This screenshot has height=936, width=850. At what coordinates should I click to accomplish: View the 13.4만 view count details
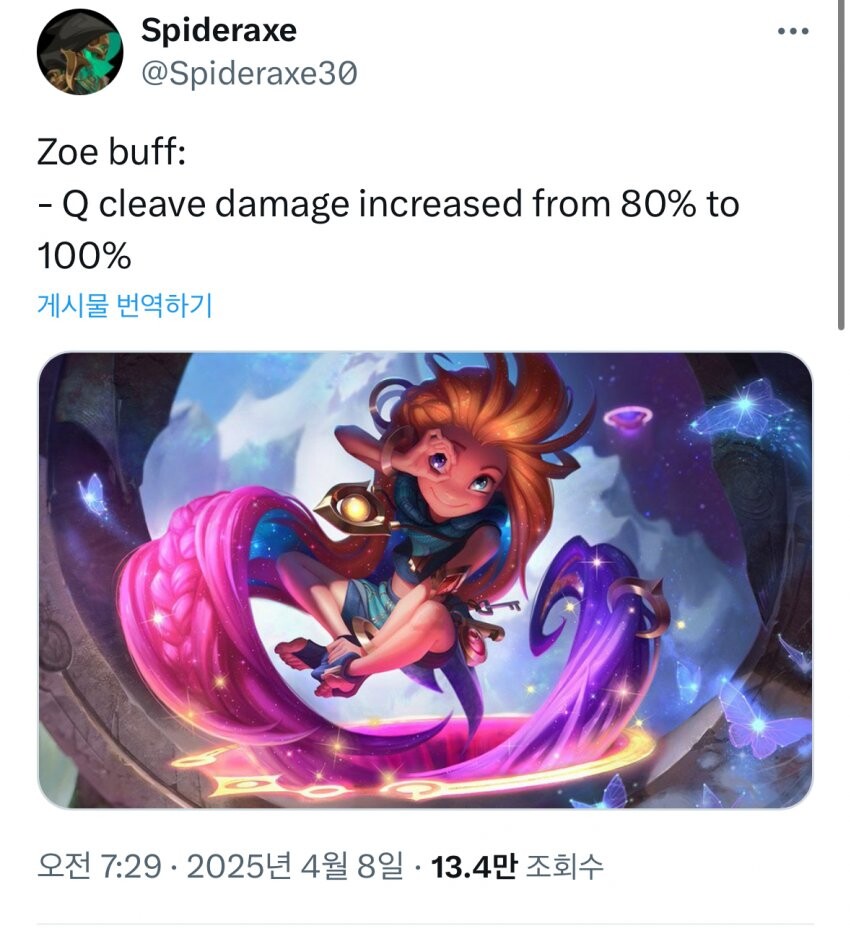tap(473, 866)
